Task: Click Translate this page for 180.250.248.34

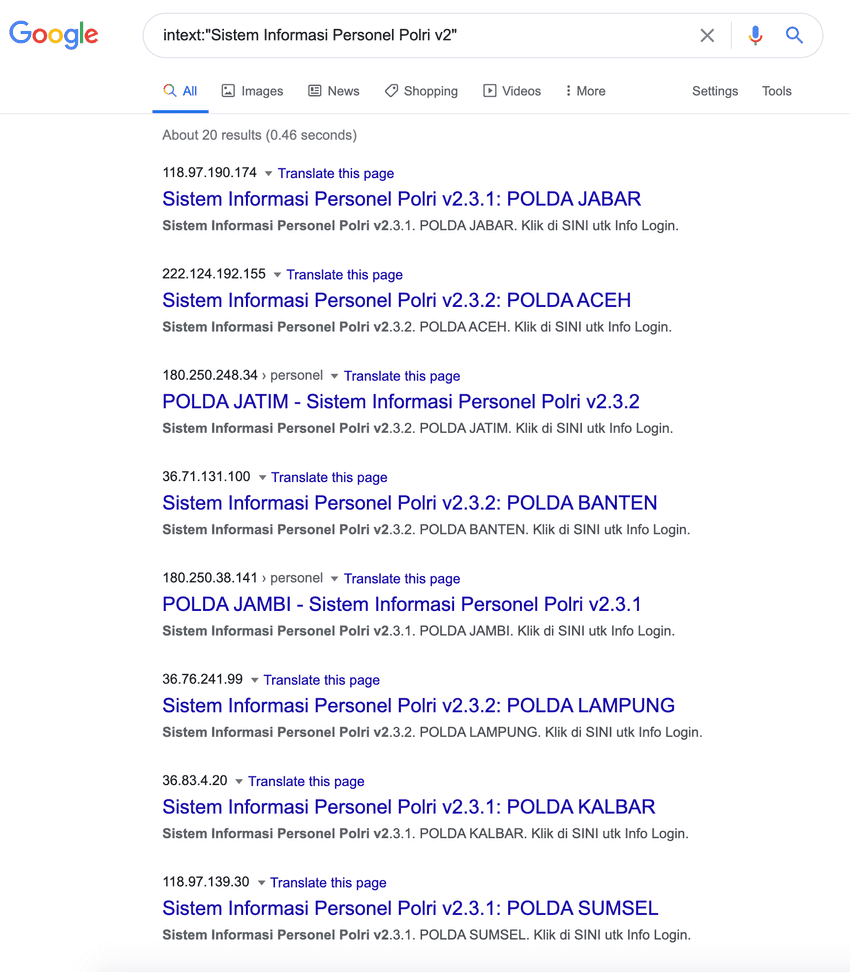Action: 402,376
